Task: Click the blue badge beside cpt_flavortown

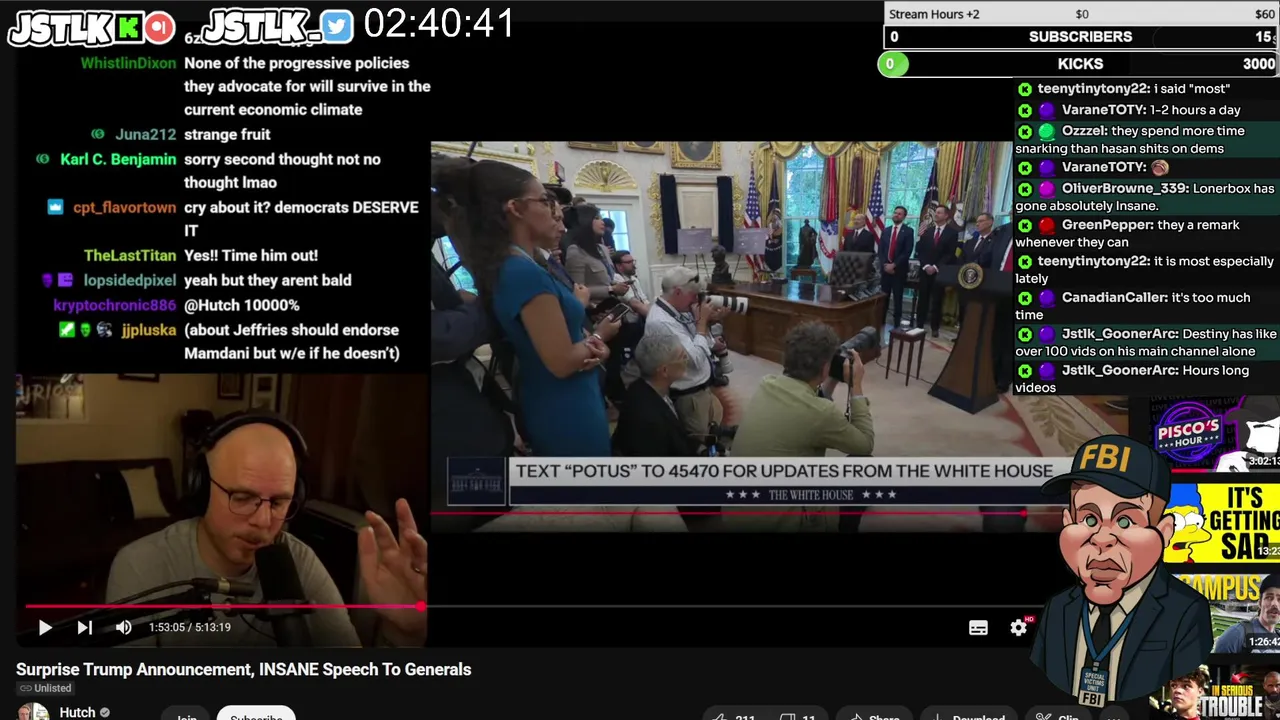Action: coord(55,207)
